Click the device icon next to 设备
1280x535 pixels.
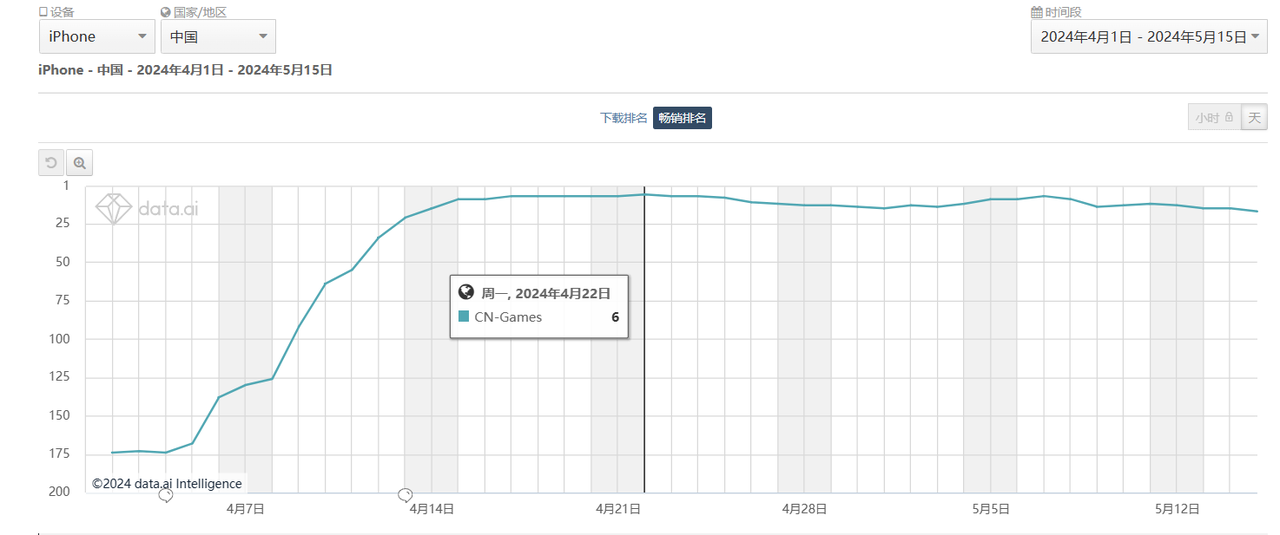(x=43, y=12)
